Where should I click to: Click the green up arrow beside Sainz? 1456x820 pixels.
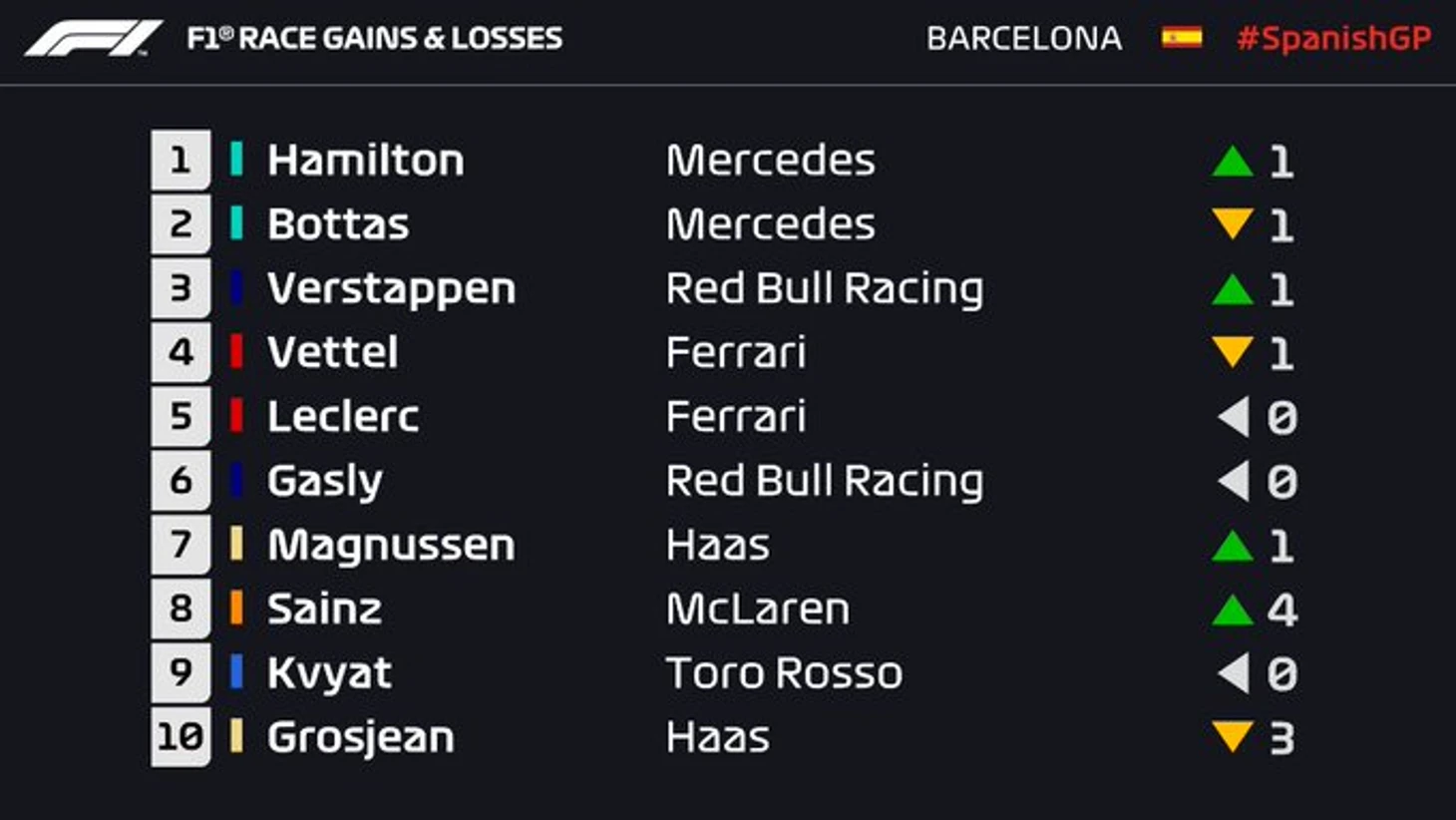[x=1233, y=610]
